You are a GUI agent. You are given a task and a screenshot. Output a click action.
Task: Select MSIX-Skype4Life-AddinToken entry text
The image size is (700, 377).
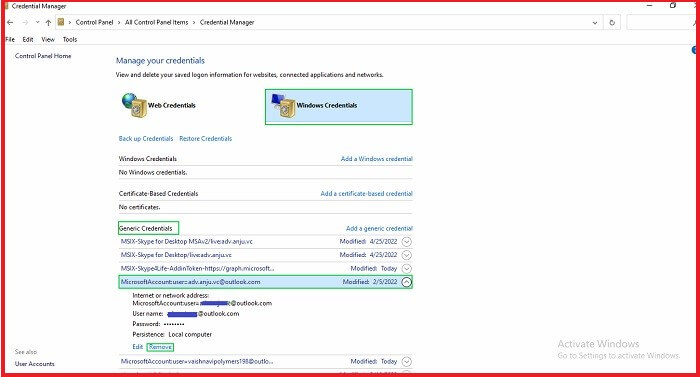tap(197, 268)
